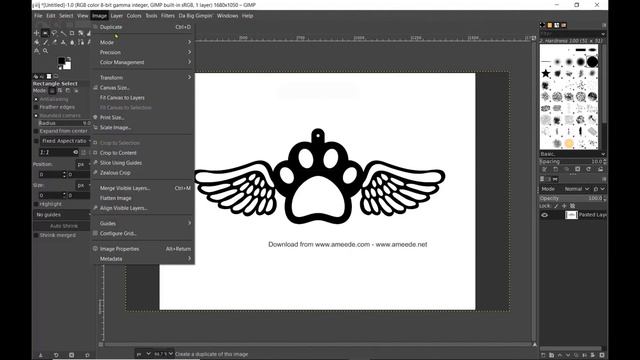Open Position unit px dropdown
Viewport: 640px width, 360px height.
(x=83, y=164)
